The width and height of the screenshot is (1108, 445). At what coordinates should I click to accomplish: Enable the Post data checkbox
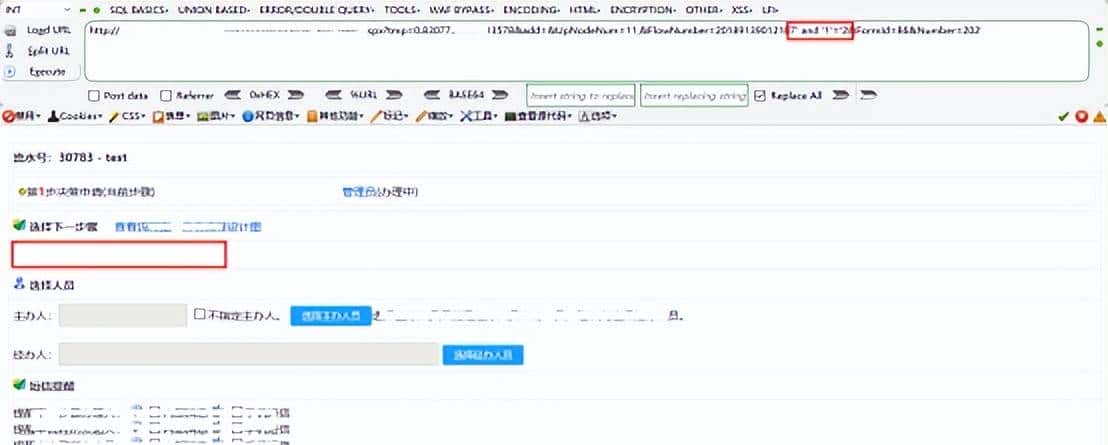click(93, 95)
